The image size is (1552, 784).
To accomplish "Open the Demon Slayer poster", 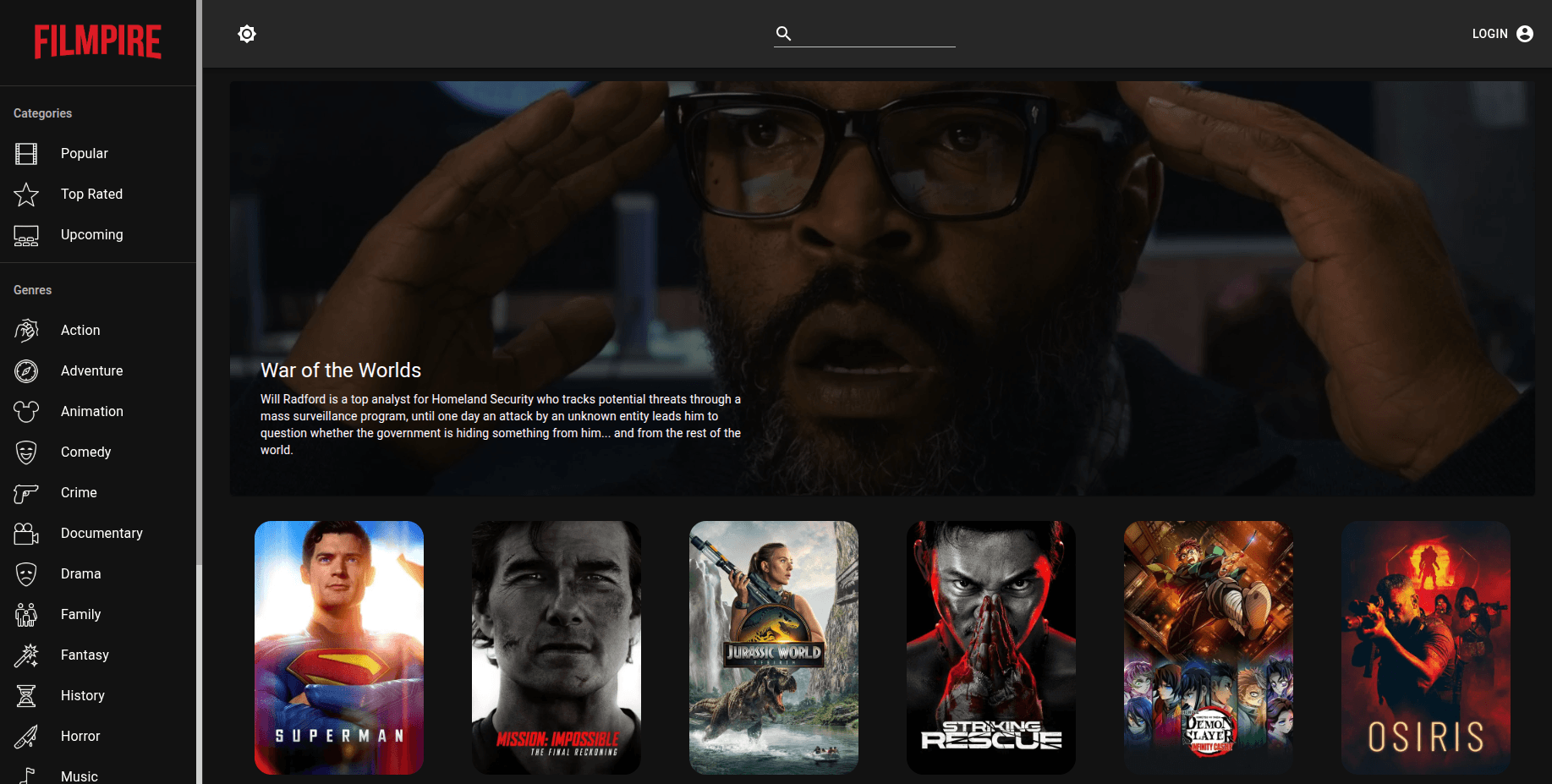I will click(x=1209, y=648).
